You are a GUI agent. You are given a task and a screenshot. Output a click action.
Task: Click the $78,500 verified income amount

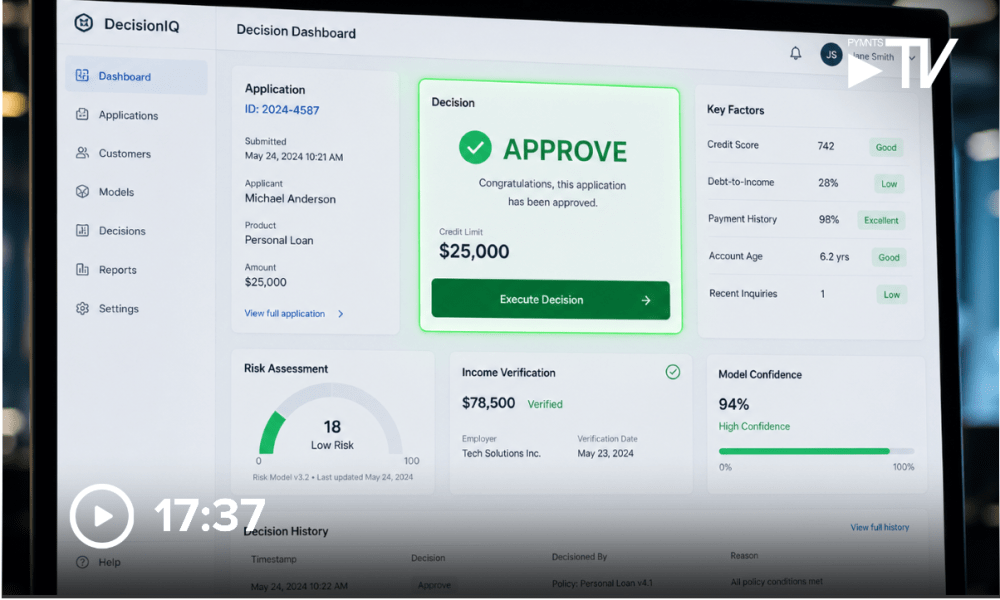coord(488,403)
